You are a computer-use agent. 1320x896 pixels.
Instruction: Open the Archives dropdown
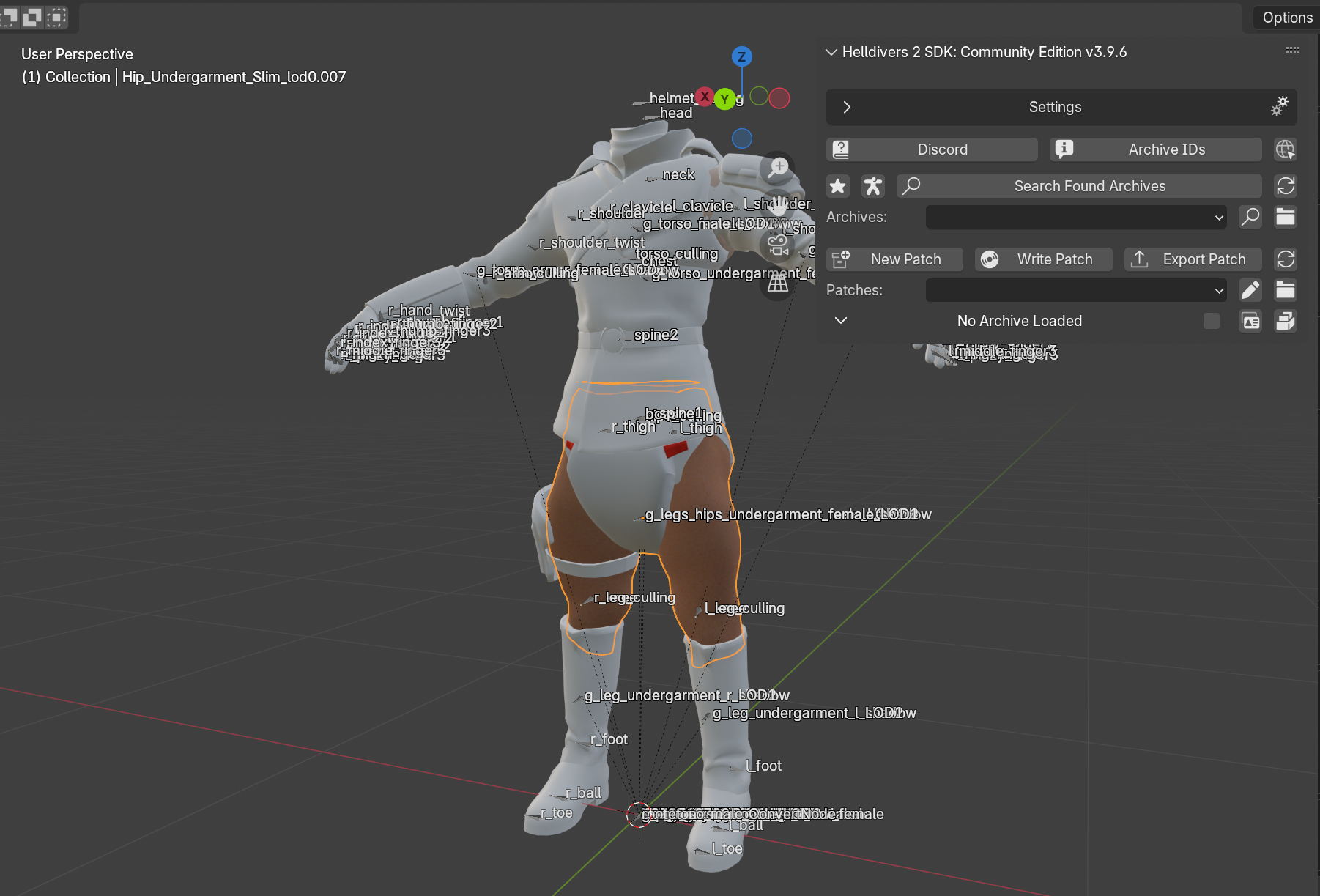pyautogui.click(x=1076, y=217)
